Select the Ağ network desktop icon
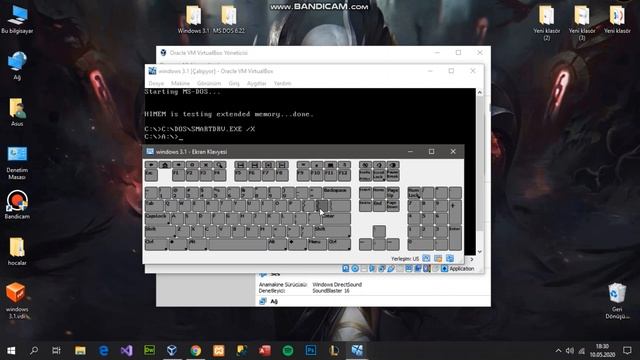Image resolution: width=640 pixels, height=360 pixels. point(17,66)
